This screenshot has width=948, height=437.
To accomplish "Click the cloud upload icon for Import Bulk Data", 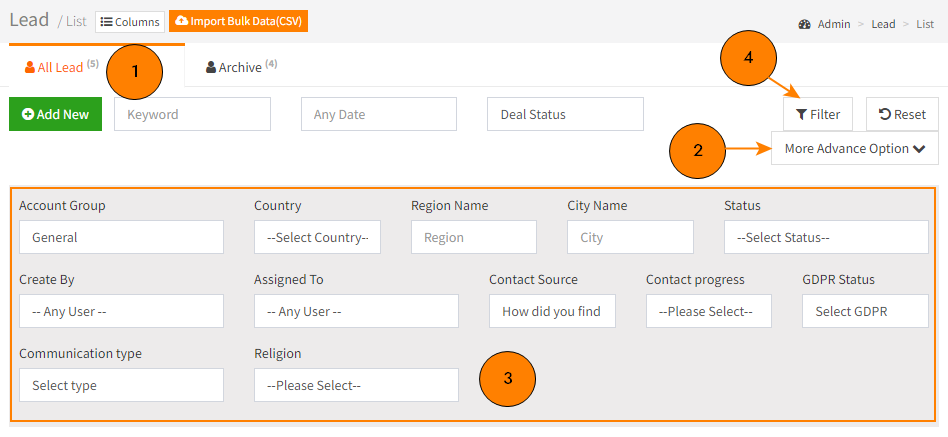I will 181,21.
